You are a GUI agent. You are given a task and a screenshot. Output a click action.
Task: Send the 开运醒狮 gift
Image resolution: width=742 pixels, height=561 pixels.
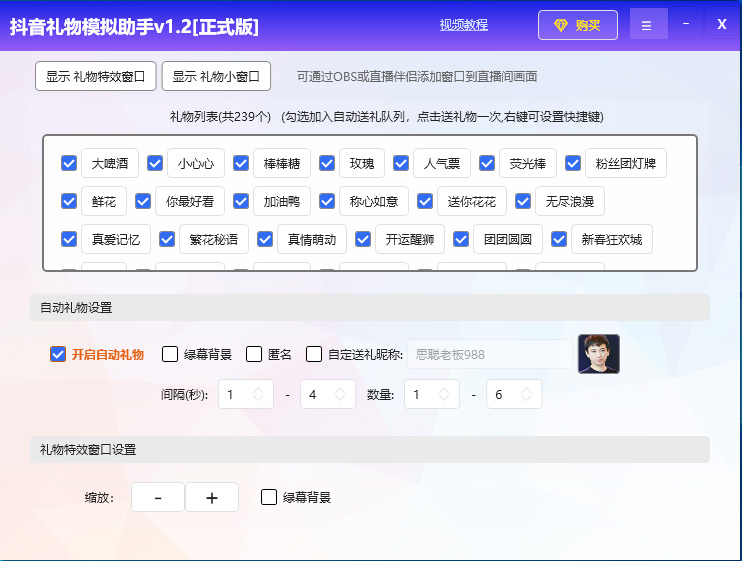[x=410, y=239]
